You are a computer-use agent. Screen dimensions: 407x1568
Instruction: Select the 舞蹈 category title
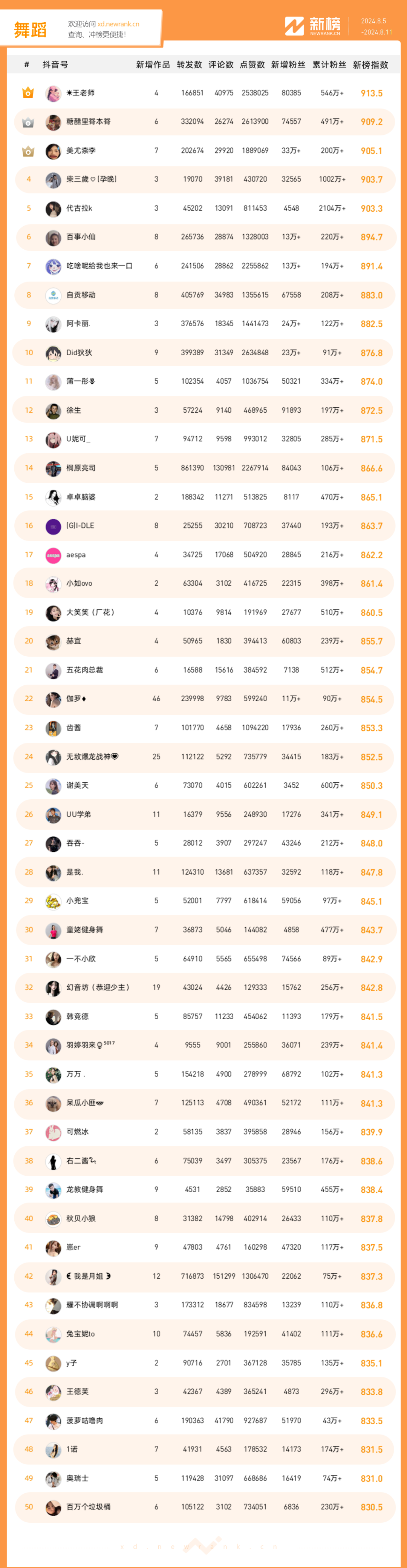click(30, 30)
